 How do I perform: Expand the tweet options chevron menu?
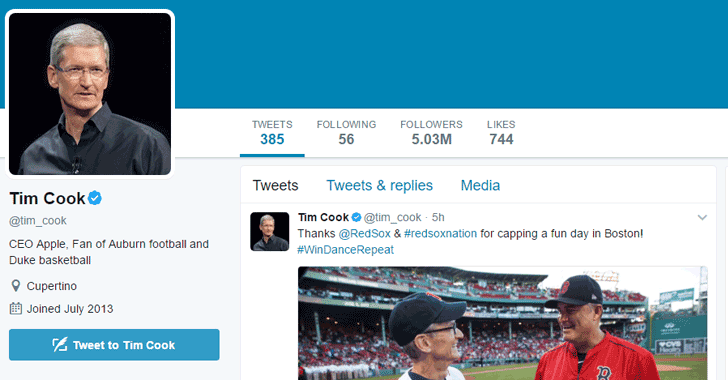point(702,217)
